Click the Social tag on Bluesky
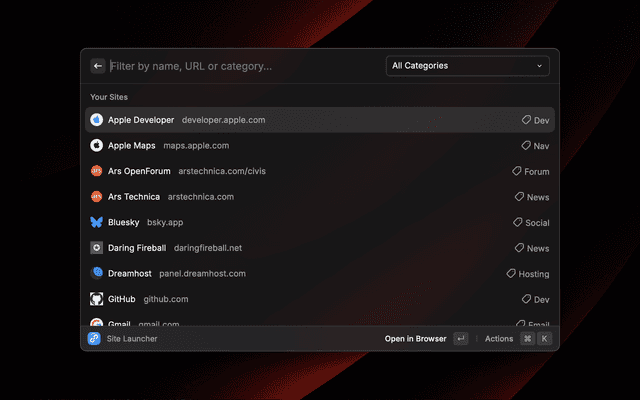 coord(531,223)
